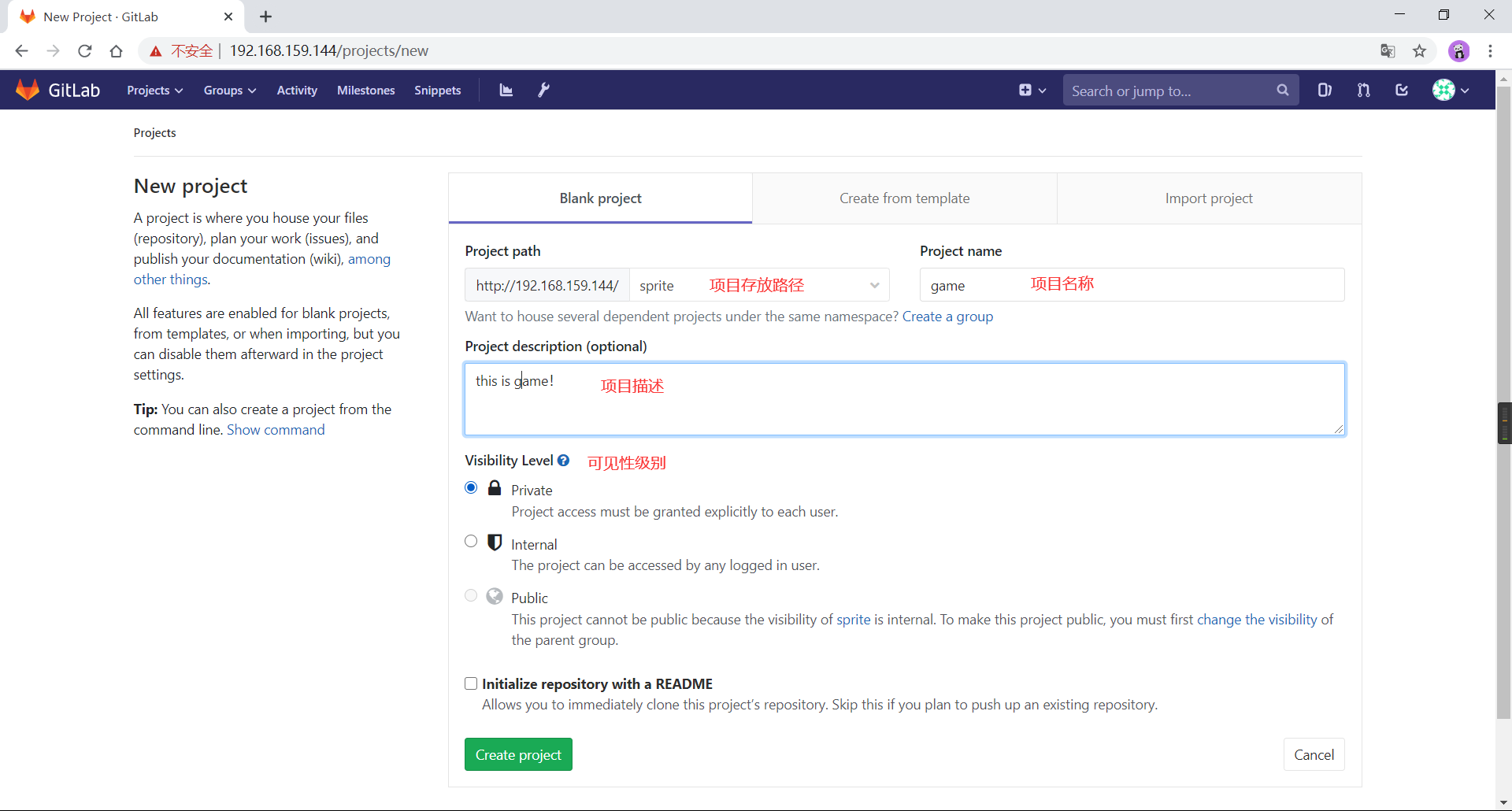The image size is (1512, 811).
Task: Close the New Project GitLab tab
Action: coord(228,17)
